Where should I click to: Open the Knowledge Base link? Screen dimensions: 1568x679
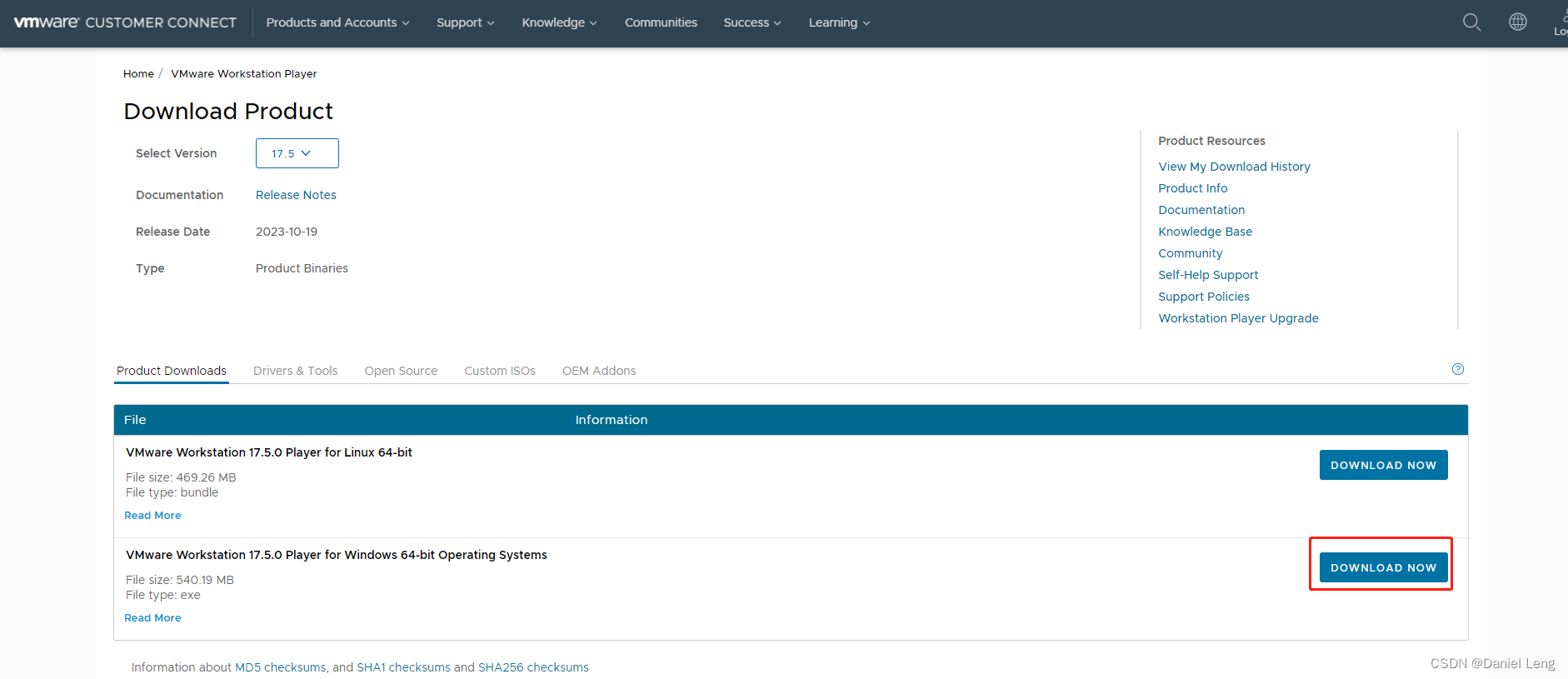[x=1205, y=232]
